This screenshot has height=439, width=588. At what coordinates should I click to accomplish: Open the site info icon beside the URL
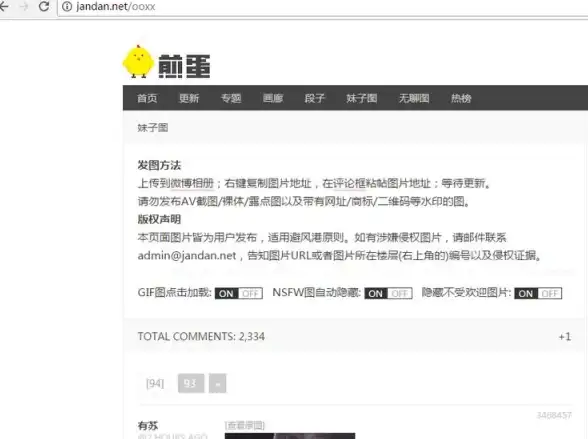click(x=67, y=6)
